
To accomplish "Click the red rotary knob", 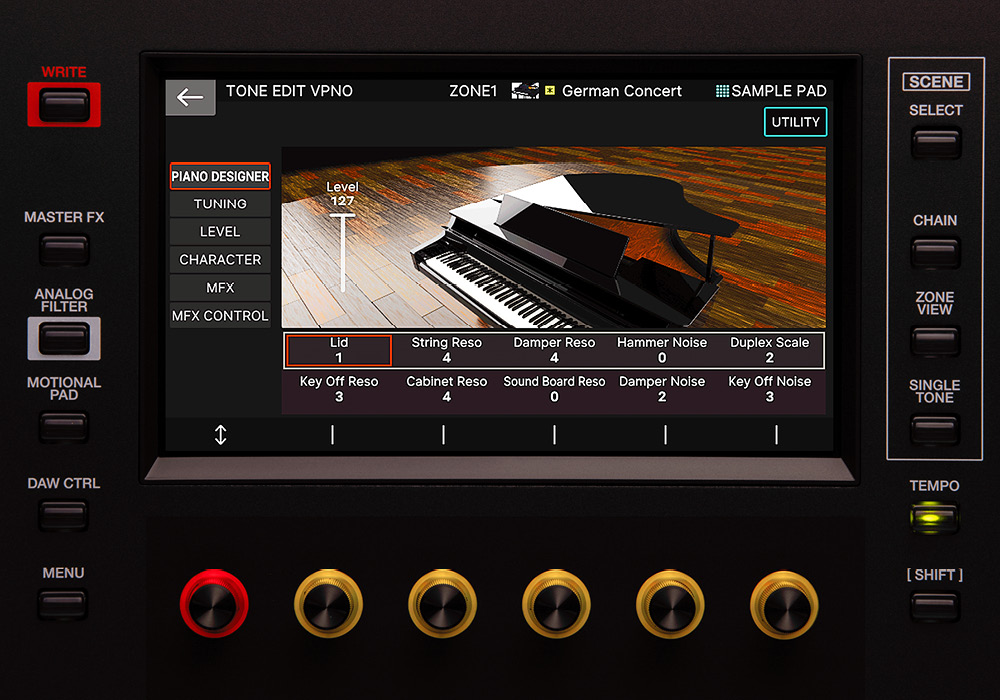I will pos(213,606).
